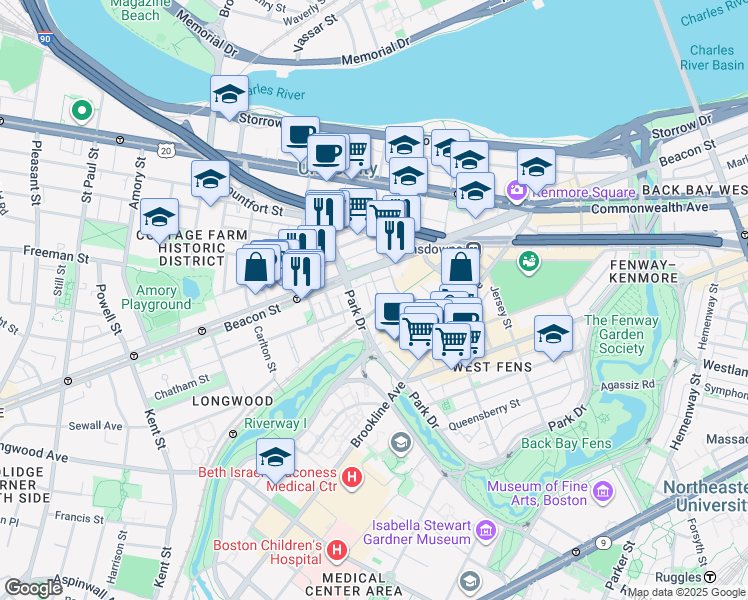Click the Ruggles station transit icon
The width and height of the screenshot is (748, 600).
[x=711, y=577]
